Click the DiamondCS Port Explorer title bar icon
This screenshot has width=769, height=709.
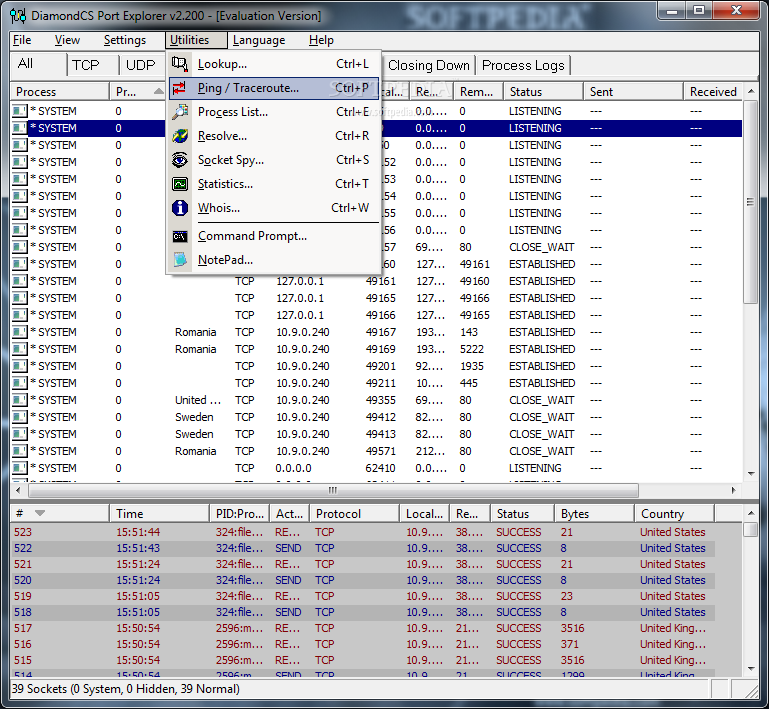click(x=18, y=16)
